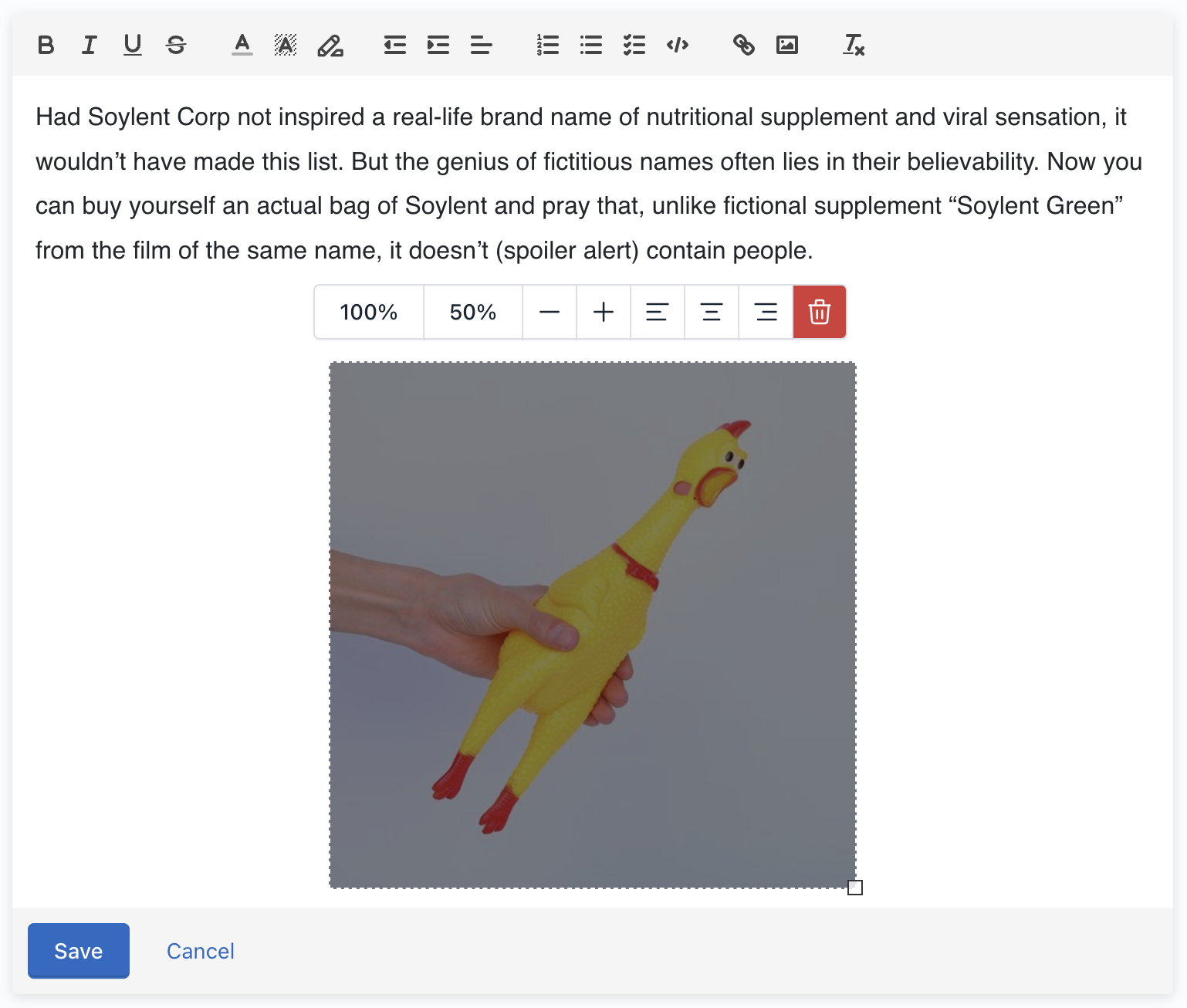Image resolution: width=1187 pixels, height=1008 pixels.
Task: Open the text alignment dropdown
Action: coord(482,46)
